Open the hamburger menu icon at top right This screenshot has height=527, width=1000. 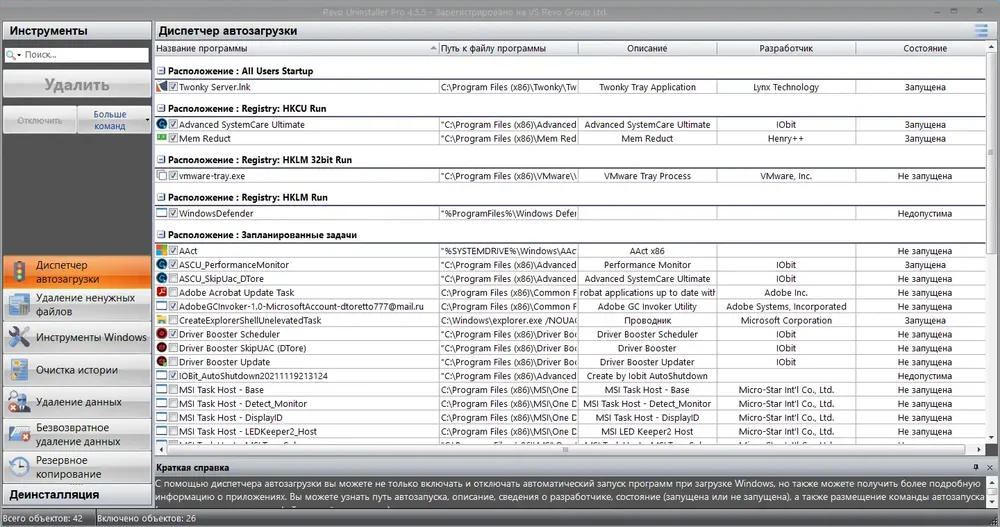tap(981, 30)
